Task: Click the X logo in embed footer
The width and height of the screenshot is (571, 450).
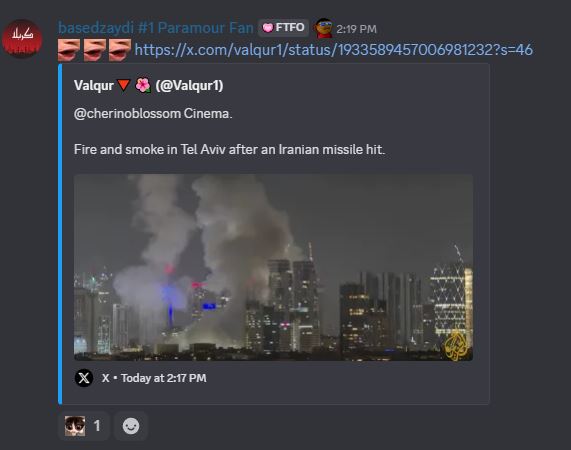Action: tap(84, 378)
